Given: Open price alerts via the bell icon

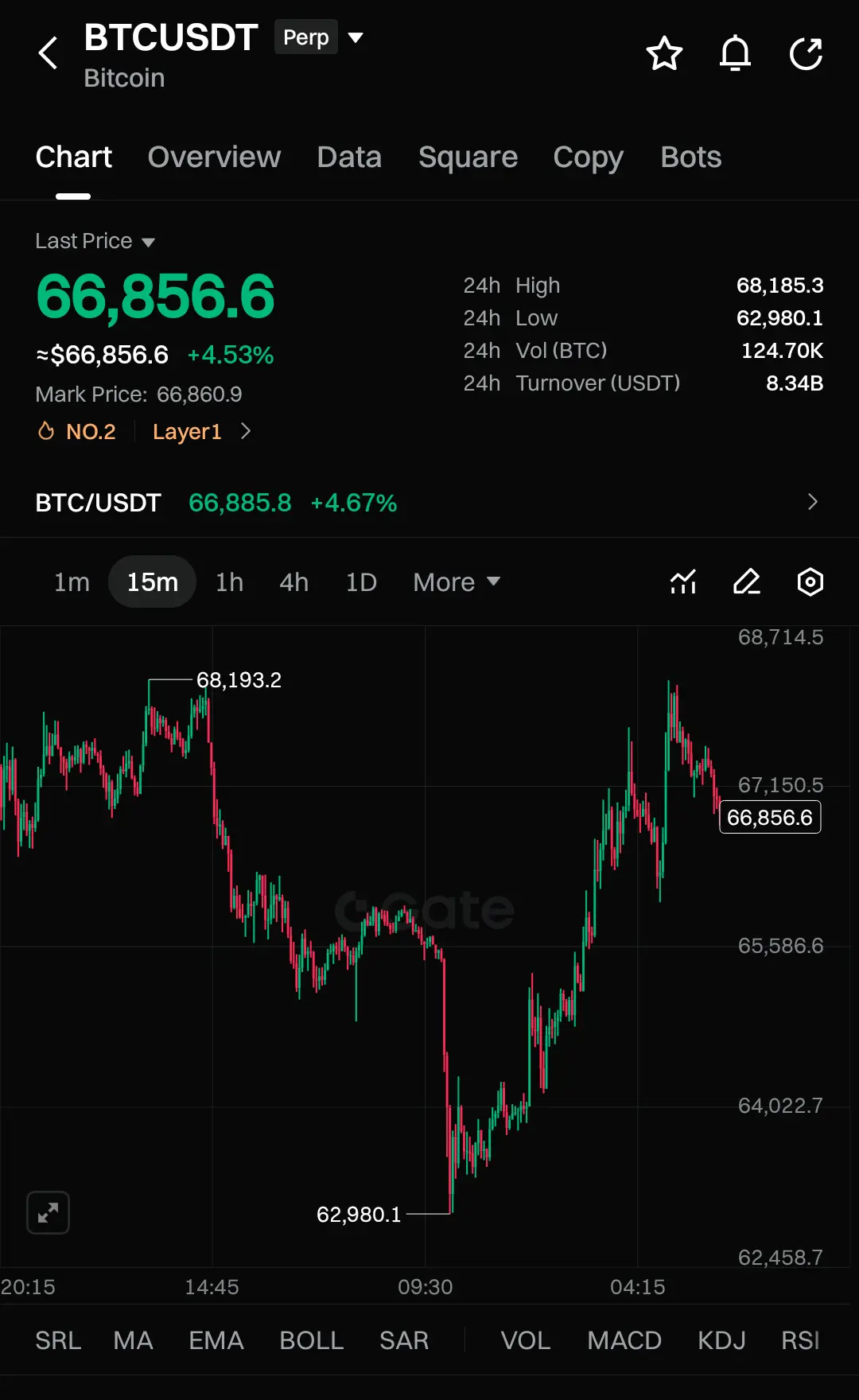Looking at the screenshot, I should pos(735,53).
